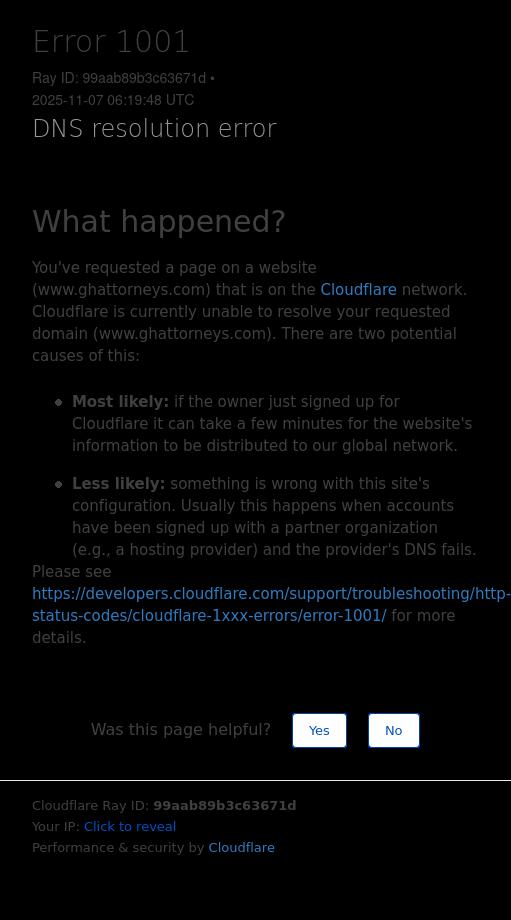Viewport: 511px width, 920px height.
Task: Click the DNS resolution error heading
Action: [154, 128]
